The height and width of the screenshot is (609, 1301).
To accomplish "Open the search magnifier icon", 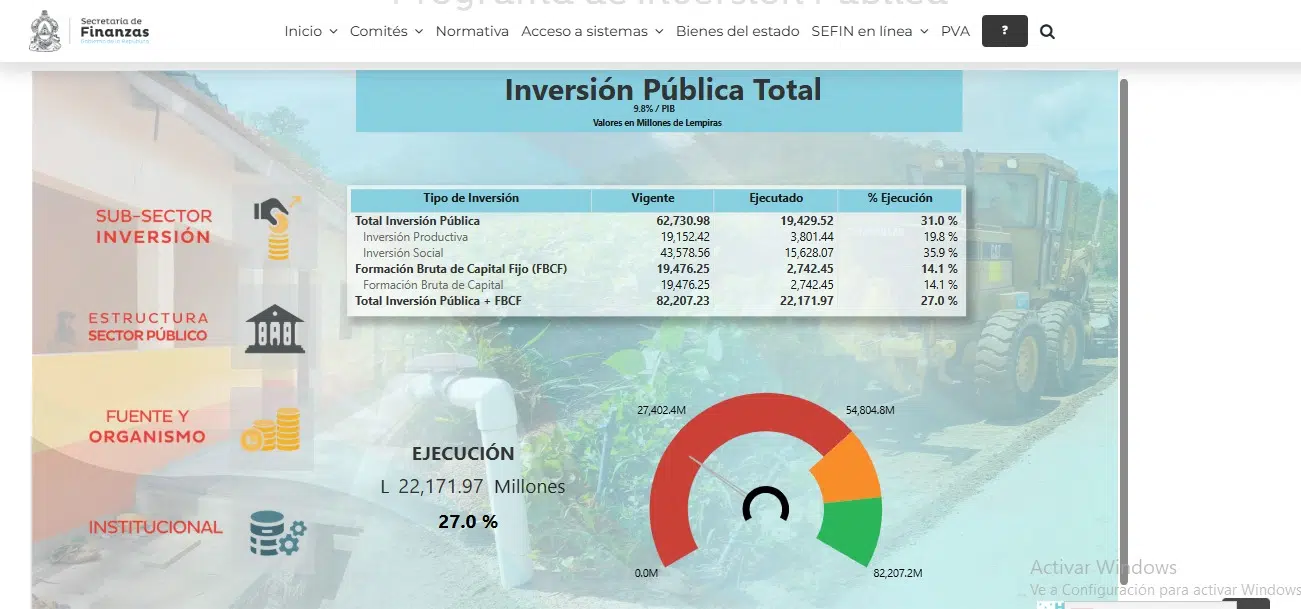I will (1047, 32).
